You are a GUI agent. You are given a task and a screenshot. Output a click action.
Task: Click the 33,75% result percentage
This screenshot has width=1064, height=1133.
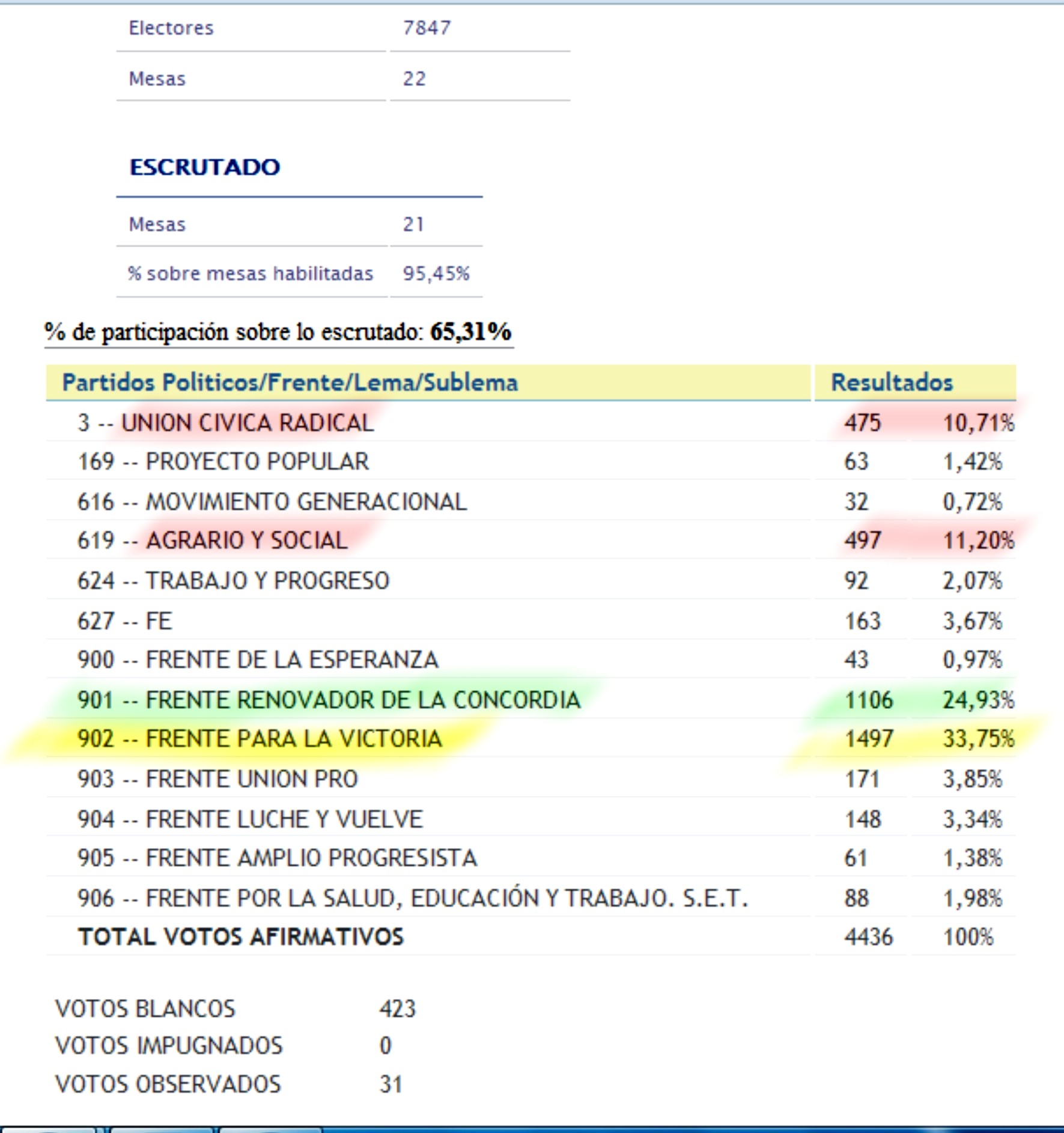(x=977, y=739)
